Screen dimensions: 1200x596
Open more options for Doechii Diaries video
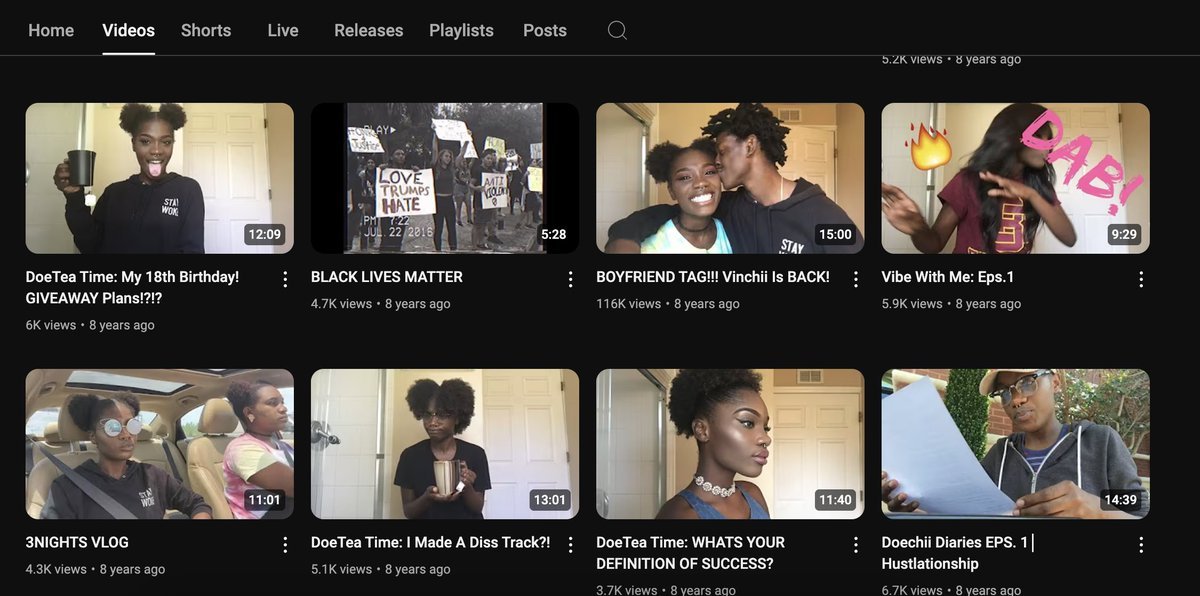tap(1141, 545)
